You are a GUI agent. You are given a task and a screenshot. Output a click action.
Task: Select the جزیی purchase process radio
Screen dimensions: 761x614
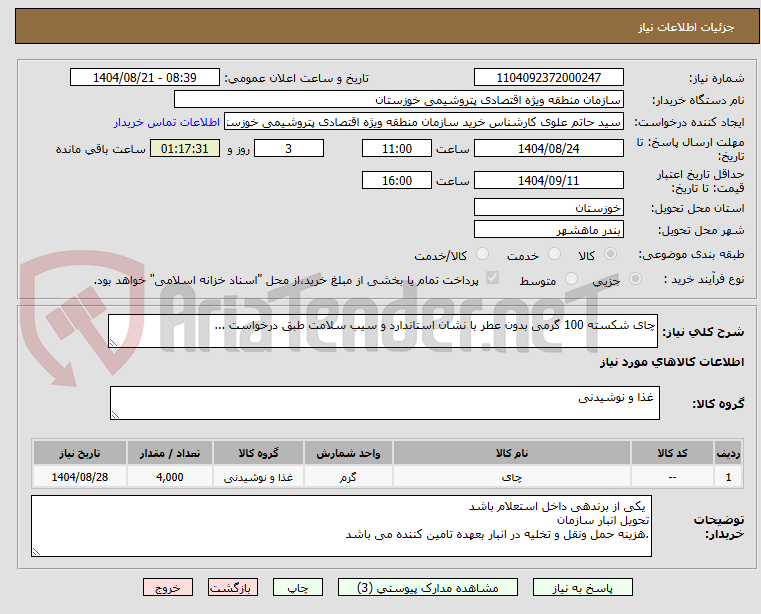(x=635, y=279)
